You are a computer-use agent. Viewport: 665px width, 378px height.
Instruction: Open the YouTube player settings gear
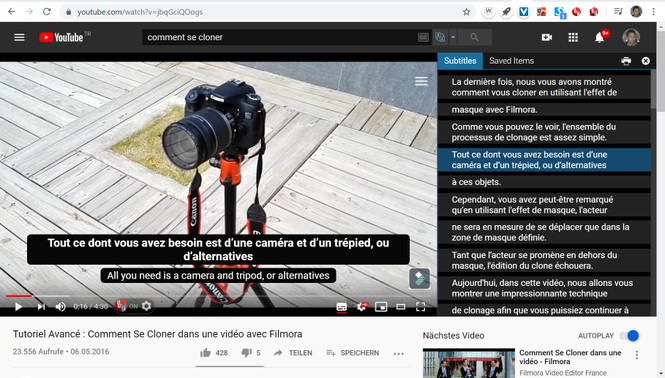coord(362,306)
